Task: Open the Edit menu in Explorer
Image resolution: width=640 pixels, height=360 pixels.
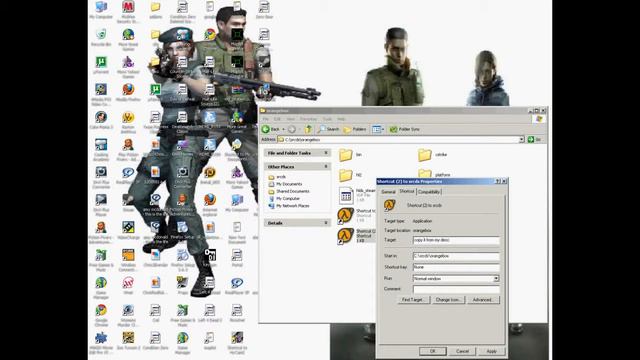Action: [x=277, y=119]
